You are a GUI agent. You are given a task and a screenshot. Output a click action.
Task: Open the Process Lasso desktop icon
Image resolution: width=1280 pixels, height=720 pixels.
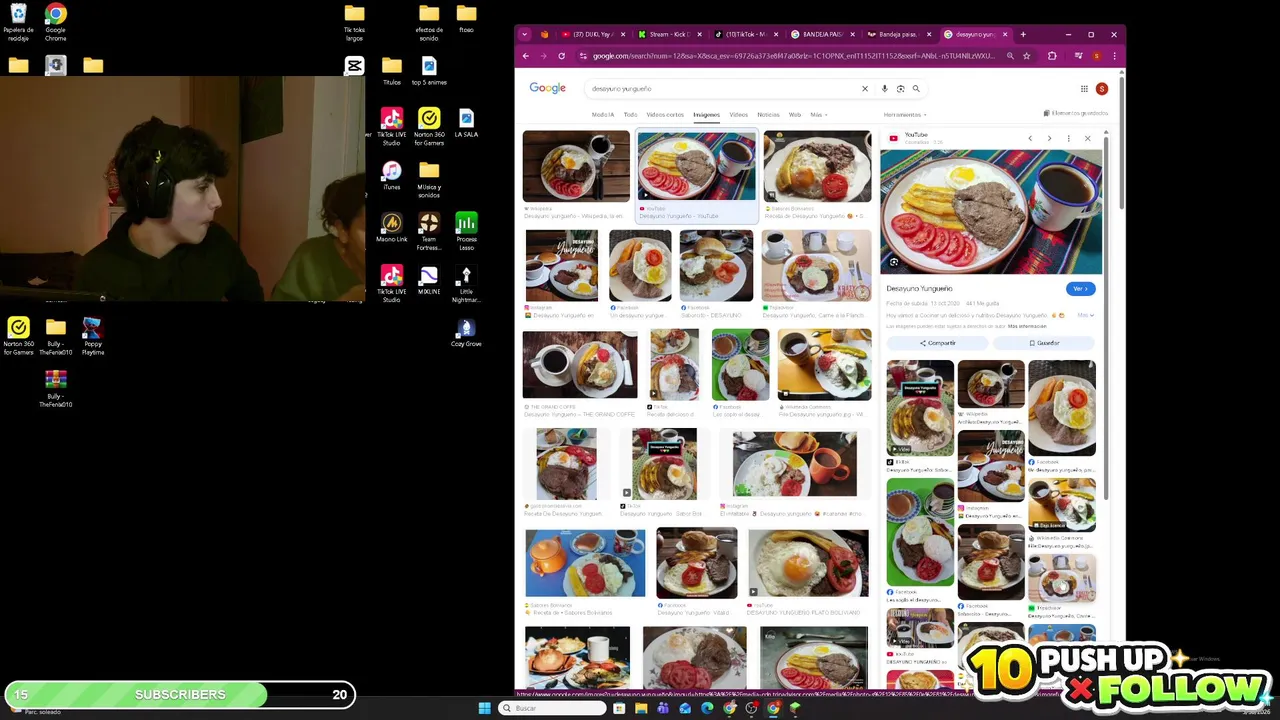pos(466,231)
